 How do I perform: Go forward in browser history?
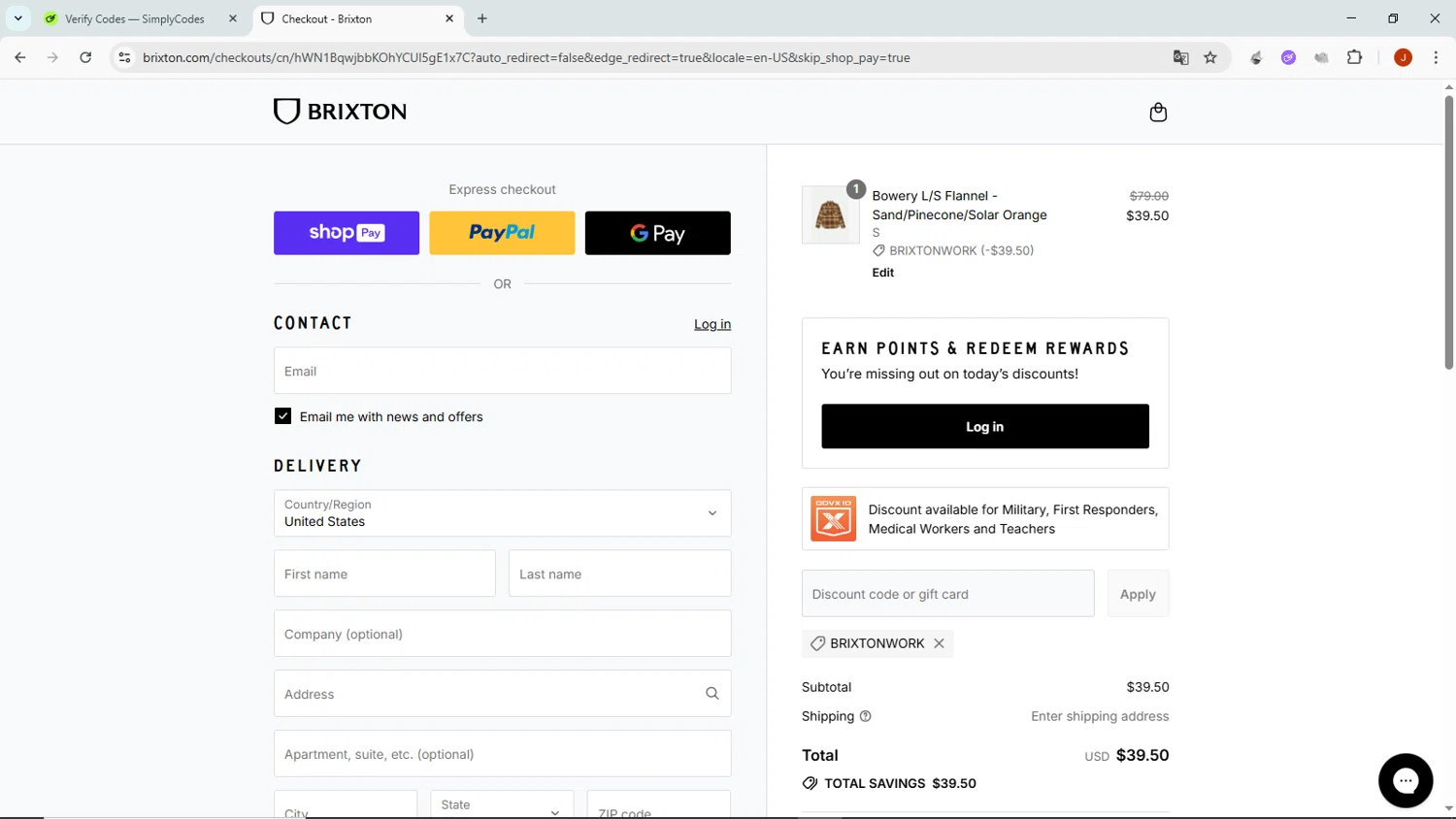pos(52,57)
